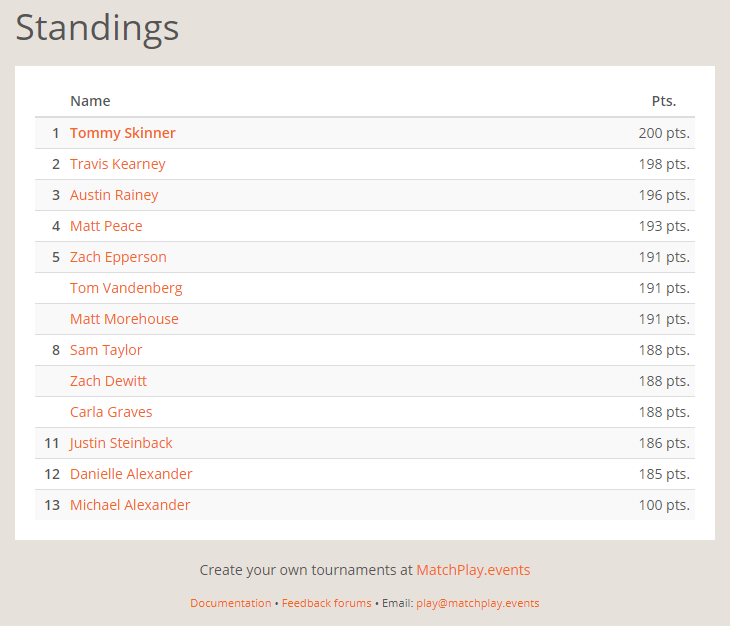Image resolution: width=730 pixels, height=626 pixels.
Task: Open Danielle Alexander's profile
Action: (131, 474)
